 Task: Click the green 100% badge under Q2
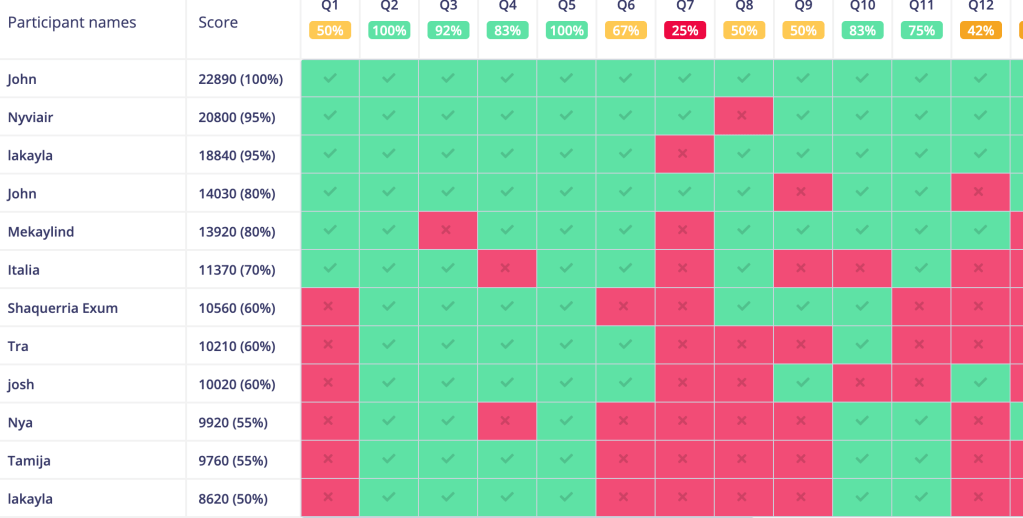[x=388, y=31]
